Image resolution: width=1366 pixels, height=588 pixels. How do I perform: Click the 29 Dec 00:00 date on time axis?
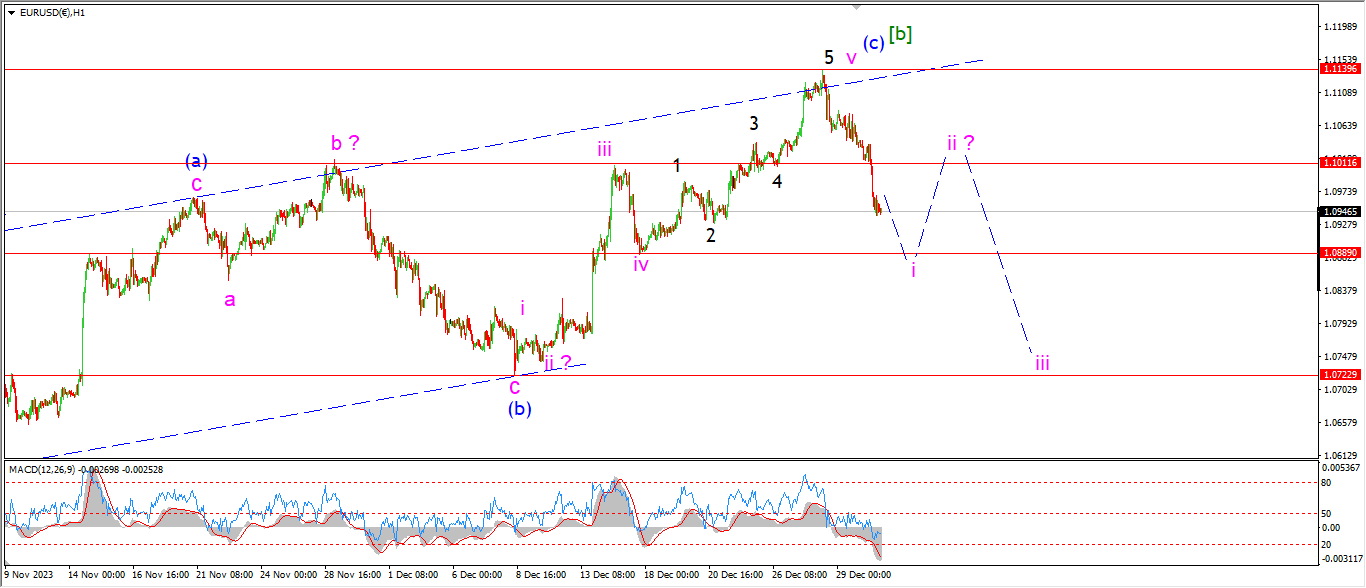(x=863, y=575)
